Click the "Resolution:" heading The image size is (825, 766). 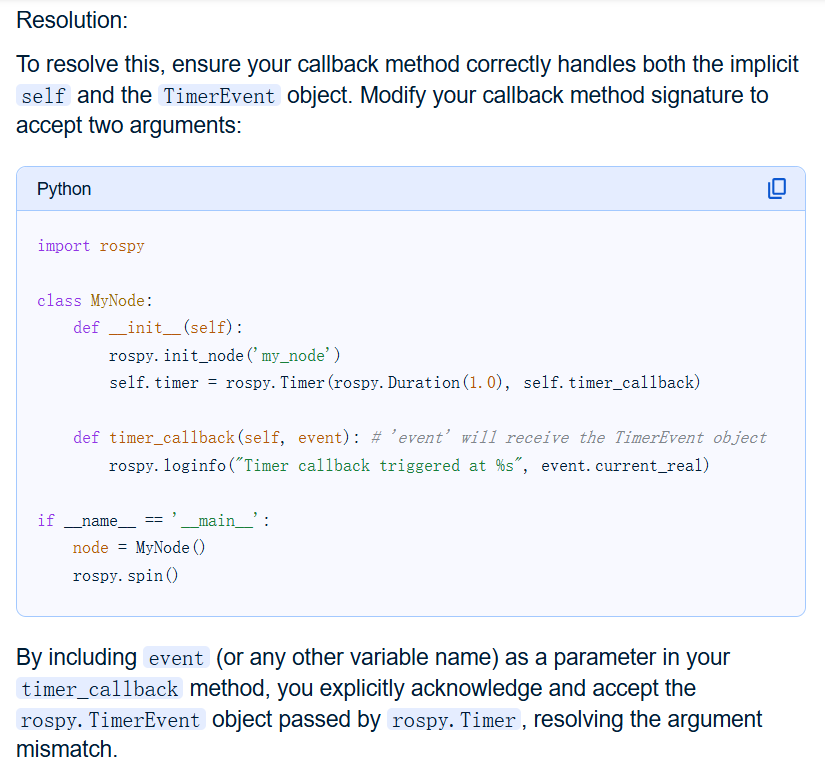tap(72, 20)
